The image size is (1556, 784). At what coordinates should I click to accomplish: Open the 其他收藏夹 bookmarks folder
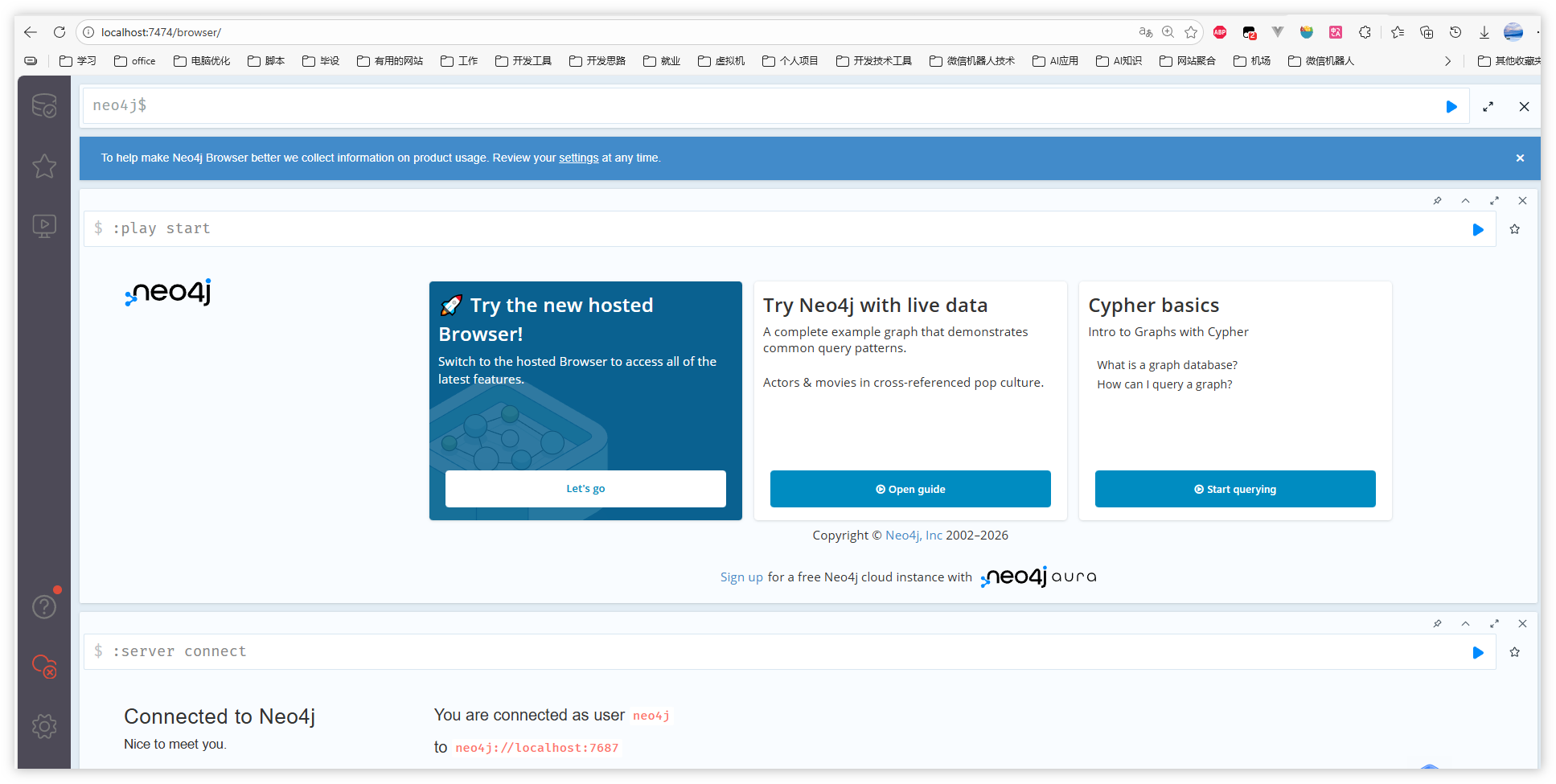(x=1509, y=61)
